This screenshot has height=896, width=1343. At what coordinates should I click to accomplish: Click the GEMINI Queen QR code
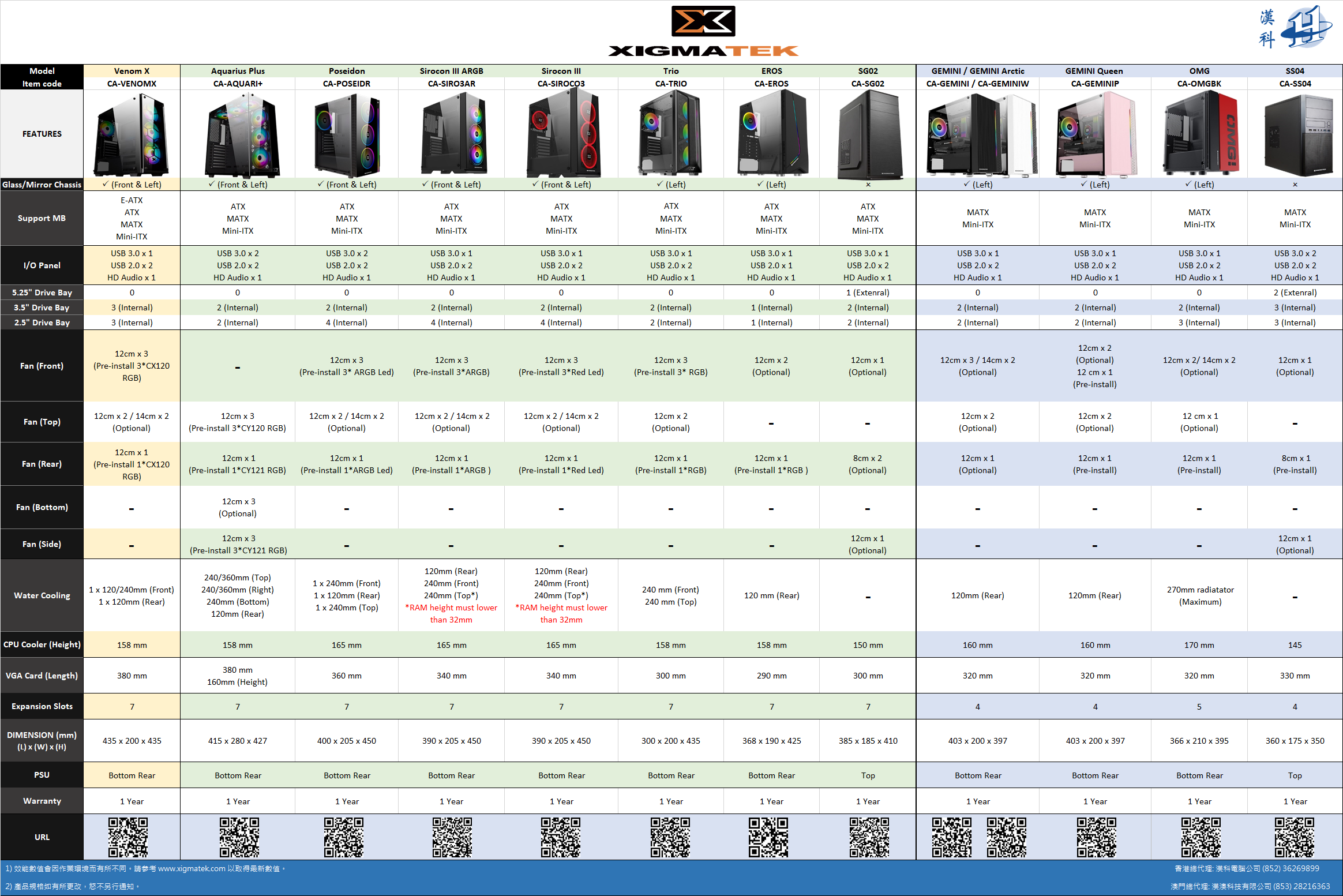point(1096,837)
